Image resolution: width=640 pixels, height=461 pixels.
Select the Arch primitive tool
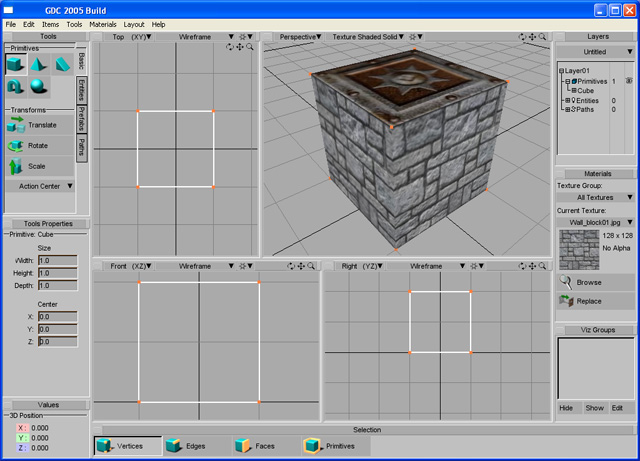tap(16, 87)
